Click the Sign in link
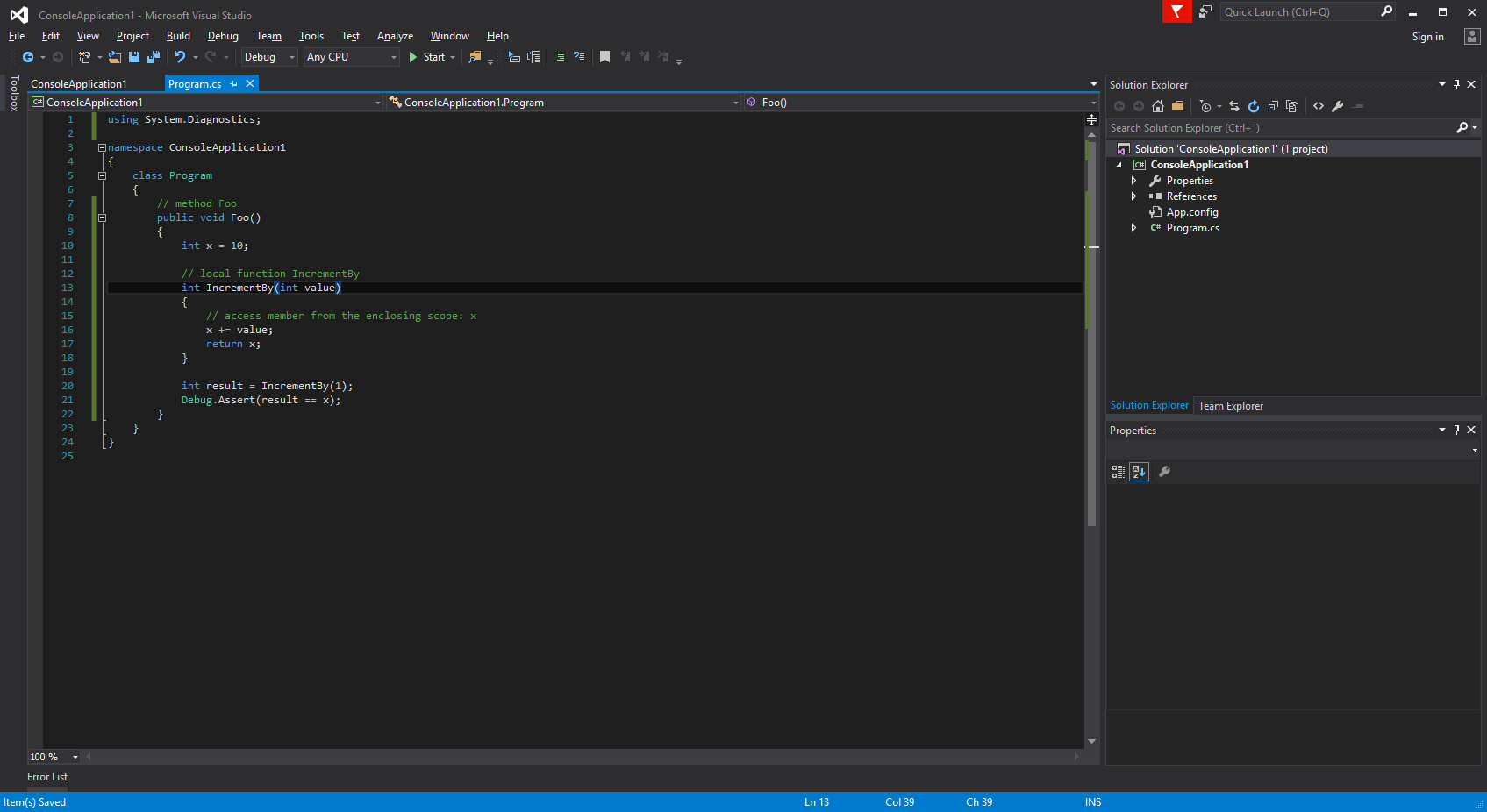 pos(1427,37)
